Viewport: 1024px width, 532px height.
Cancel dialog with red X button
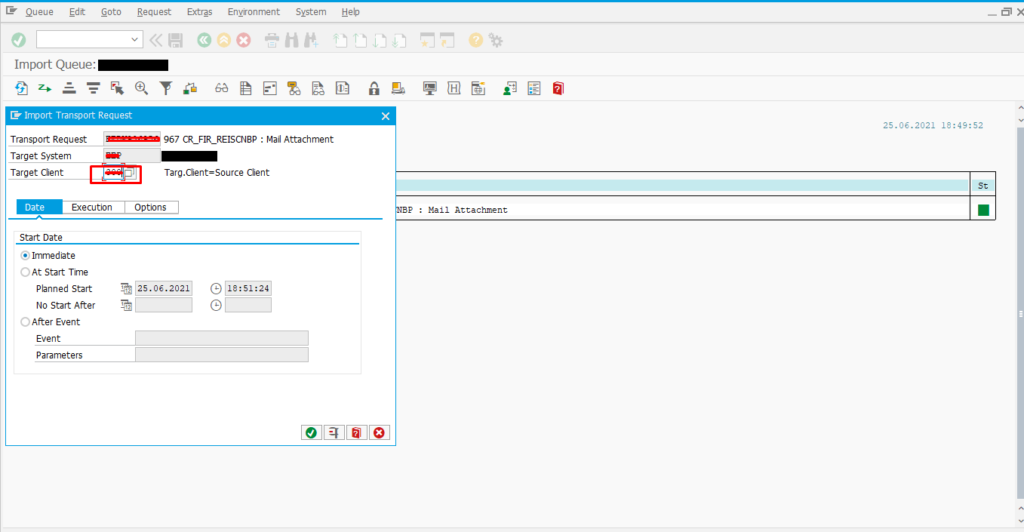379,432
